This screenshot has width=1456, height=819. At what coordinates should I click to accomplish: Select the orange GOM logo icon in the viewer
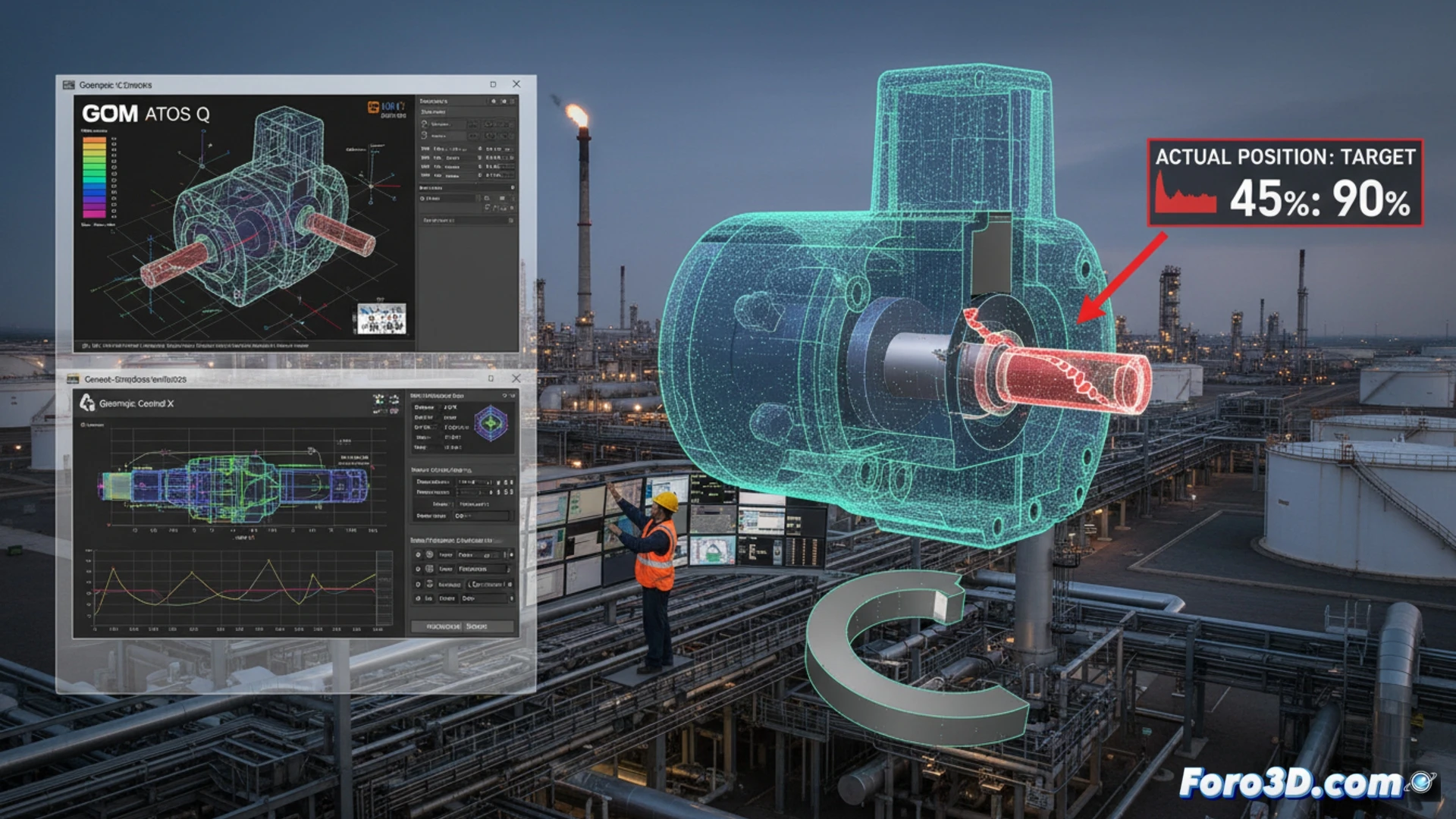(x=372, y=106)
